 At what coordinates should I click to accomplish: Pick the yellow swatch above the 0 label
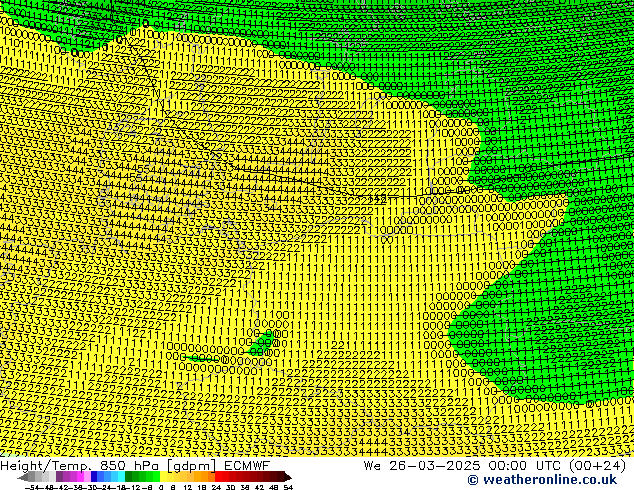click(163, 476)
